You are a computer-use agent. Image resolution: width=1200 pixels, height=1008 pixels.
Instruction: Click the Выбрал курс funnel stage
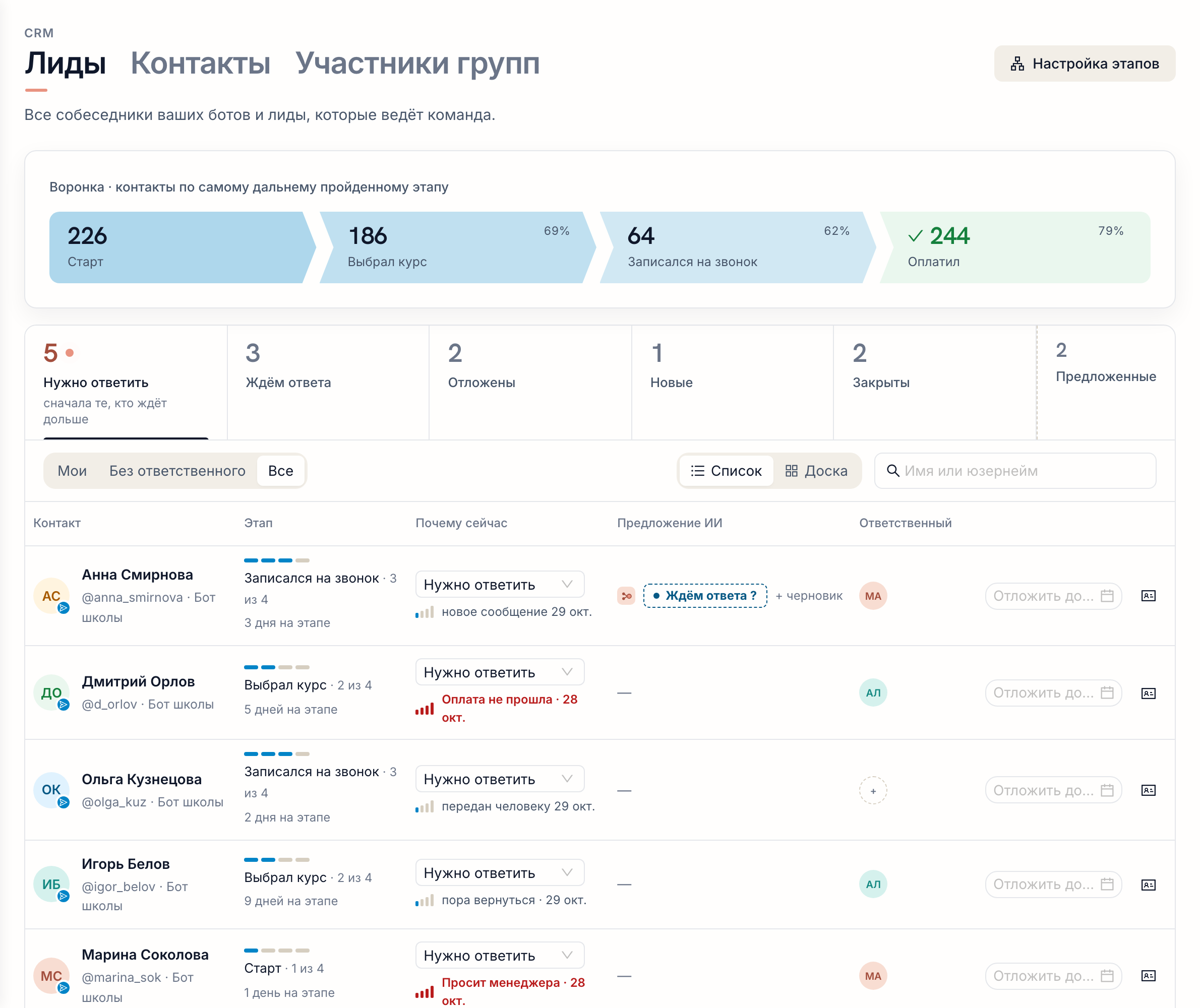457,247
